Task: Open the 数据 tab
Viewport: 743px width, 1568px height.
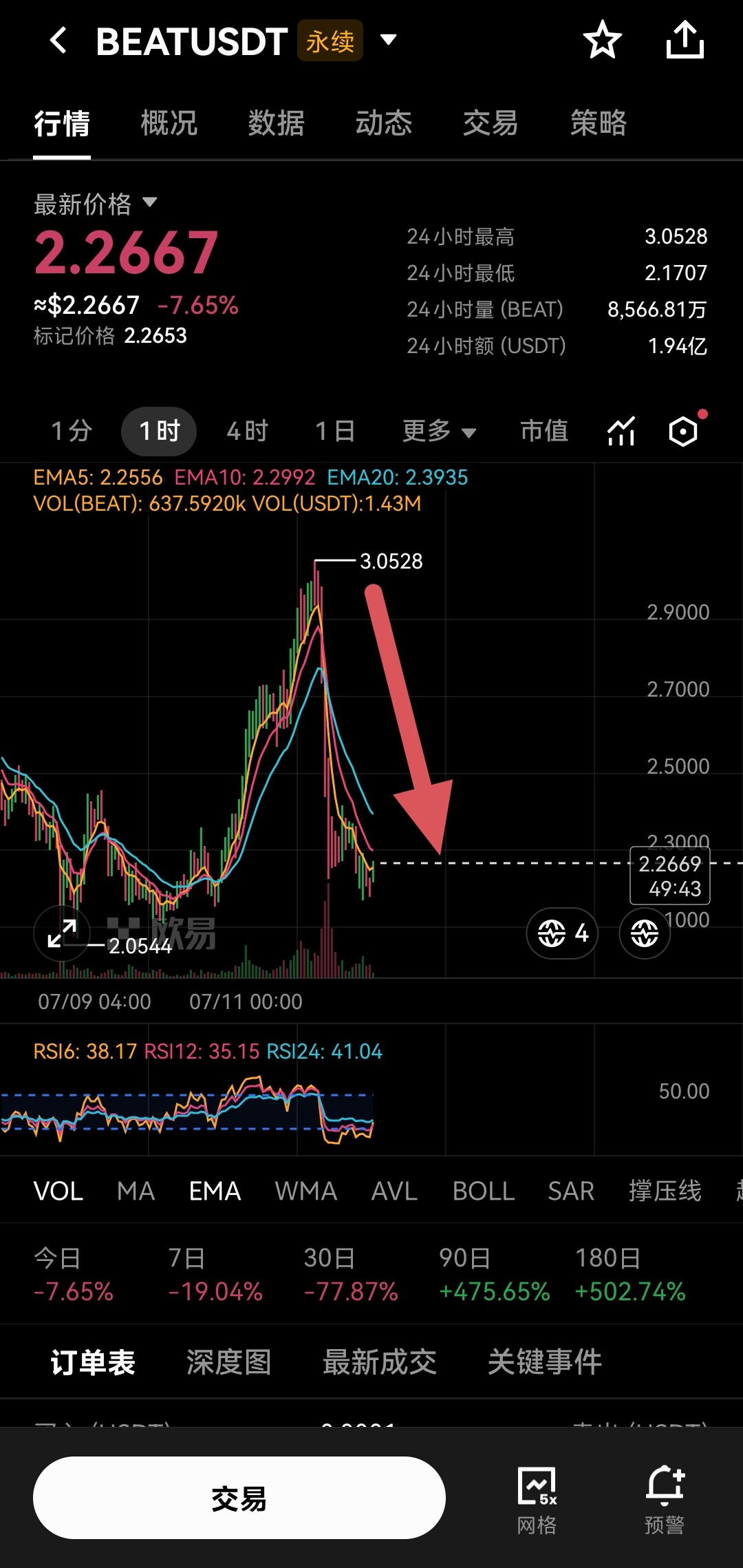Action: point(277,124)
